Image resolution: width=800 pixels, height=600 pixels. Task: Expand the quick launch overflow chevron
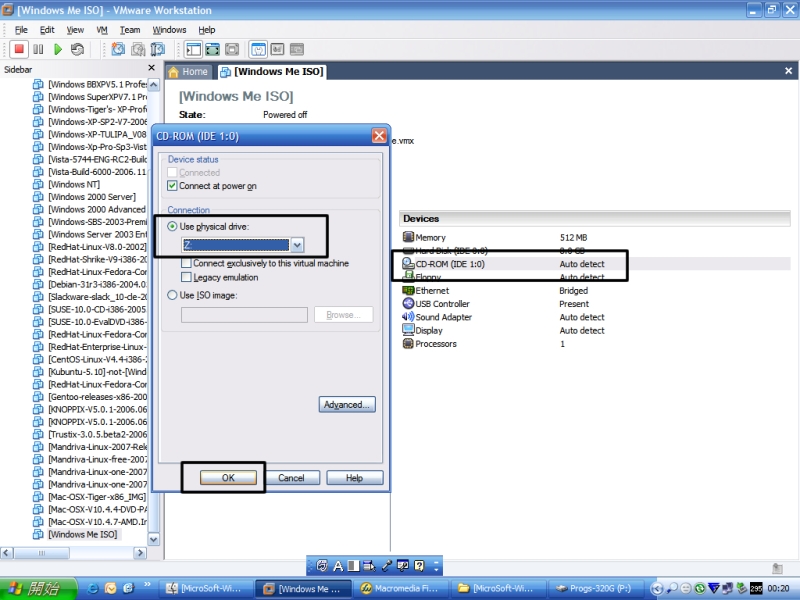pos(147,585)
